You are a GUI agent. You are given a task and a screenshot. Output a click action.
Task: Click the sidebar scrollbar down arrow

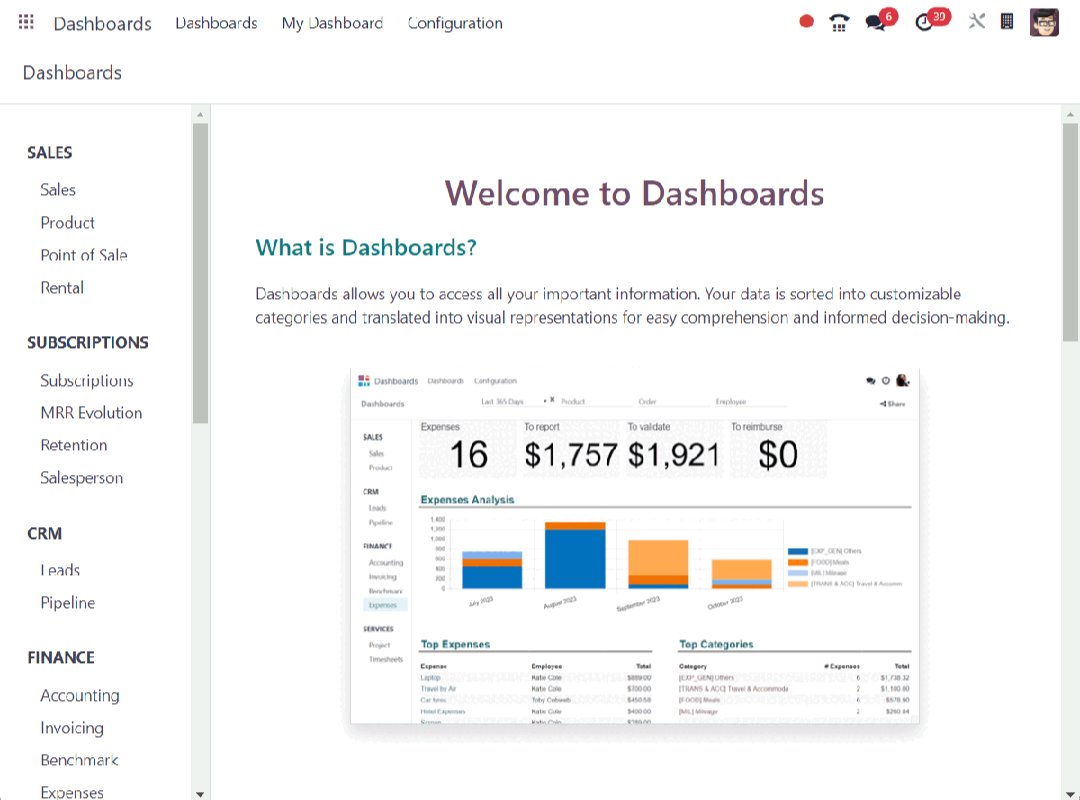click(200, 794)
